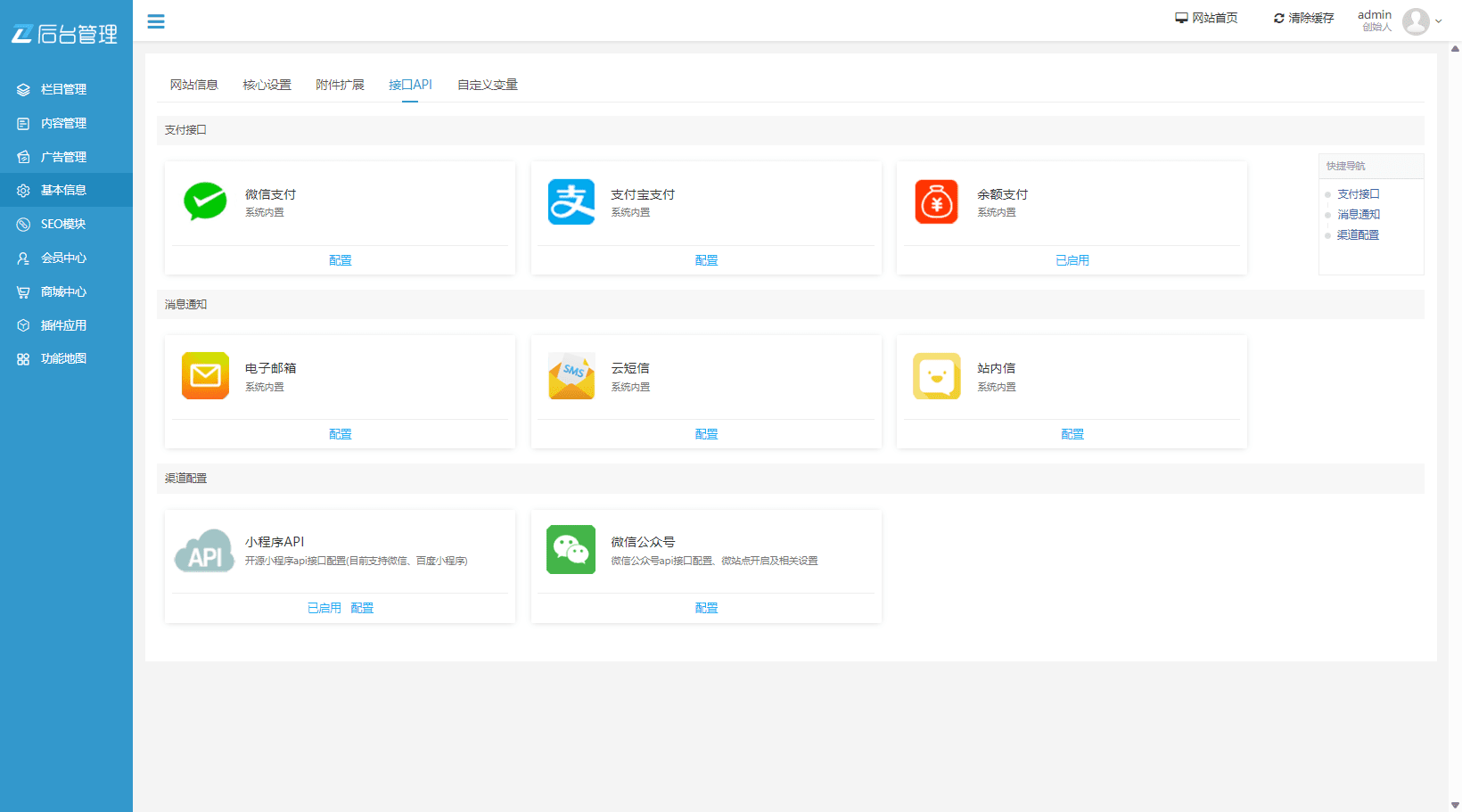Select the 微信支付 green WeChat icon
The width and height of the screenshot is (1462, 812).
[x=205, y=201]
